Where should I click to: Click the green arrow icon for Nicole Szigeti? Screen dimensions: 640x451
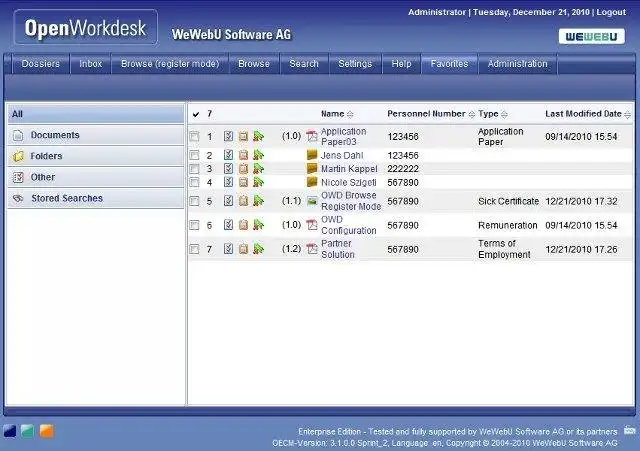tap(258, 182)
